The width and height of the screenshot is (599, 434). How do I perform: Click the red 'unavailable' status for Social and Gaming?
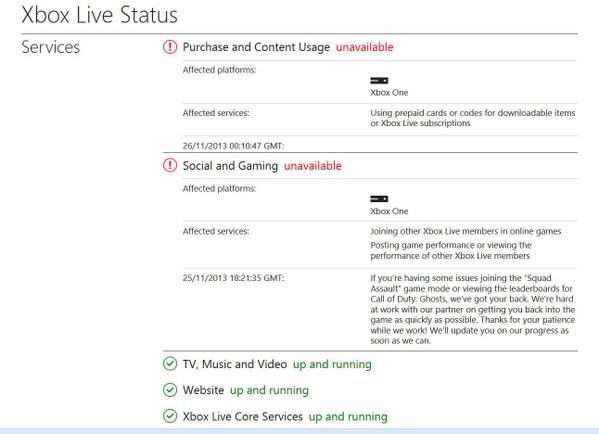point(312,166)
